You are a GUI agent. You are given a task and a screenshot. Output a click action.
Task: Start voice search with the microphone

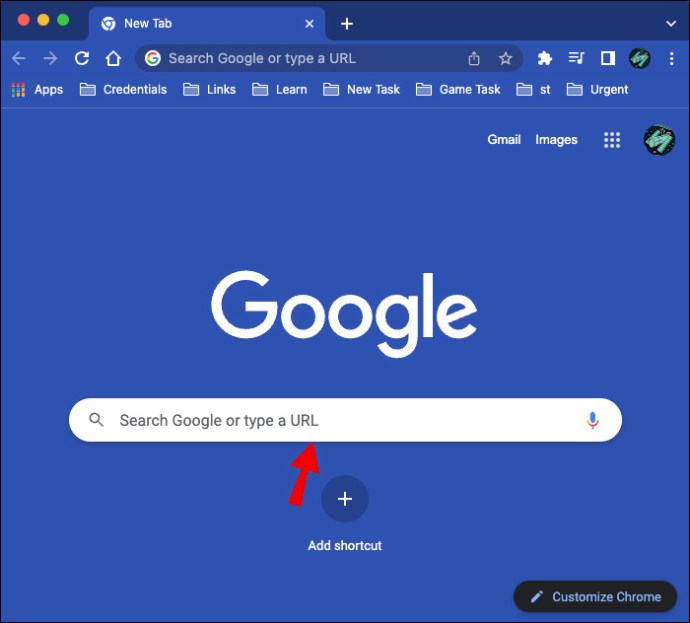592,420
